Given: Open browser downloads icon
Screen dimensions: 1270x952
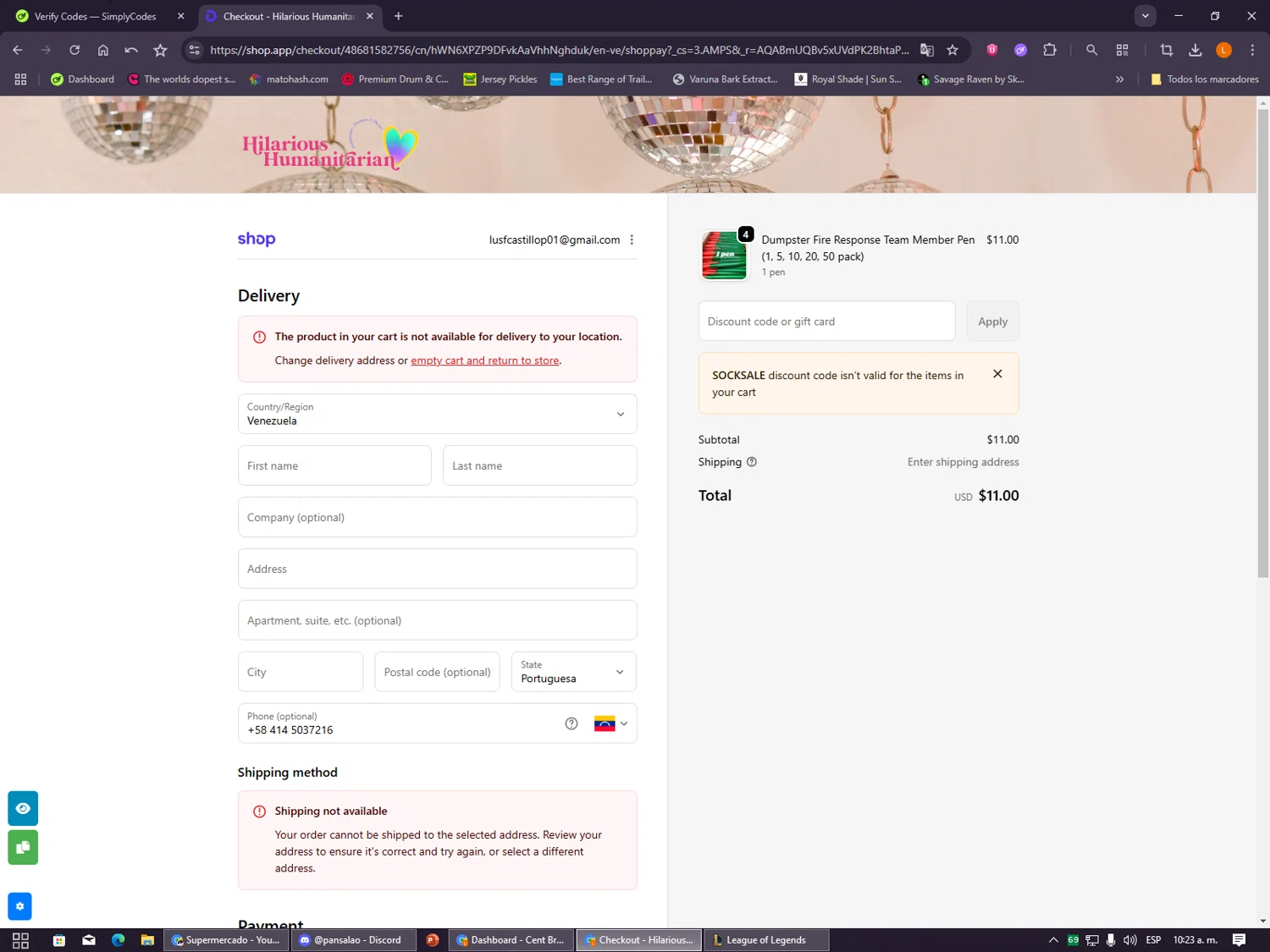Looking at the screenshot, I should [x=1195, y=50].
